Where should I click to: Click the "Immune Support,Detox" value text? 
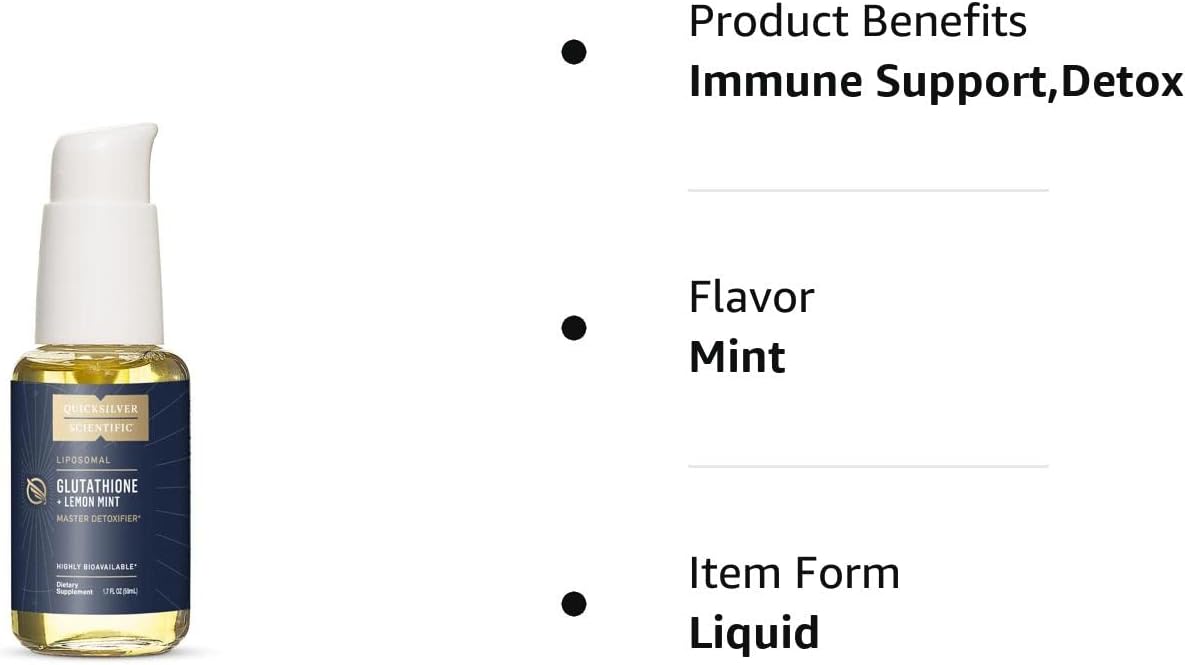935,82
